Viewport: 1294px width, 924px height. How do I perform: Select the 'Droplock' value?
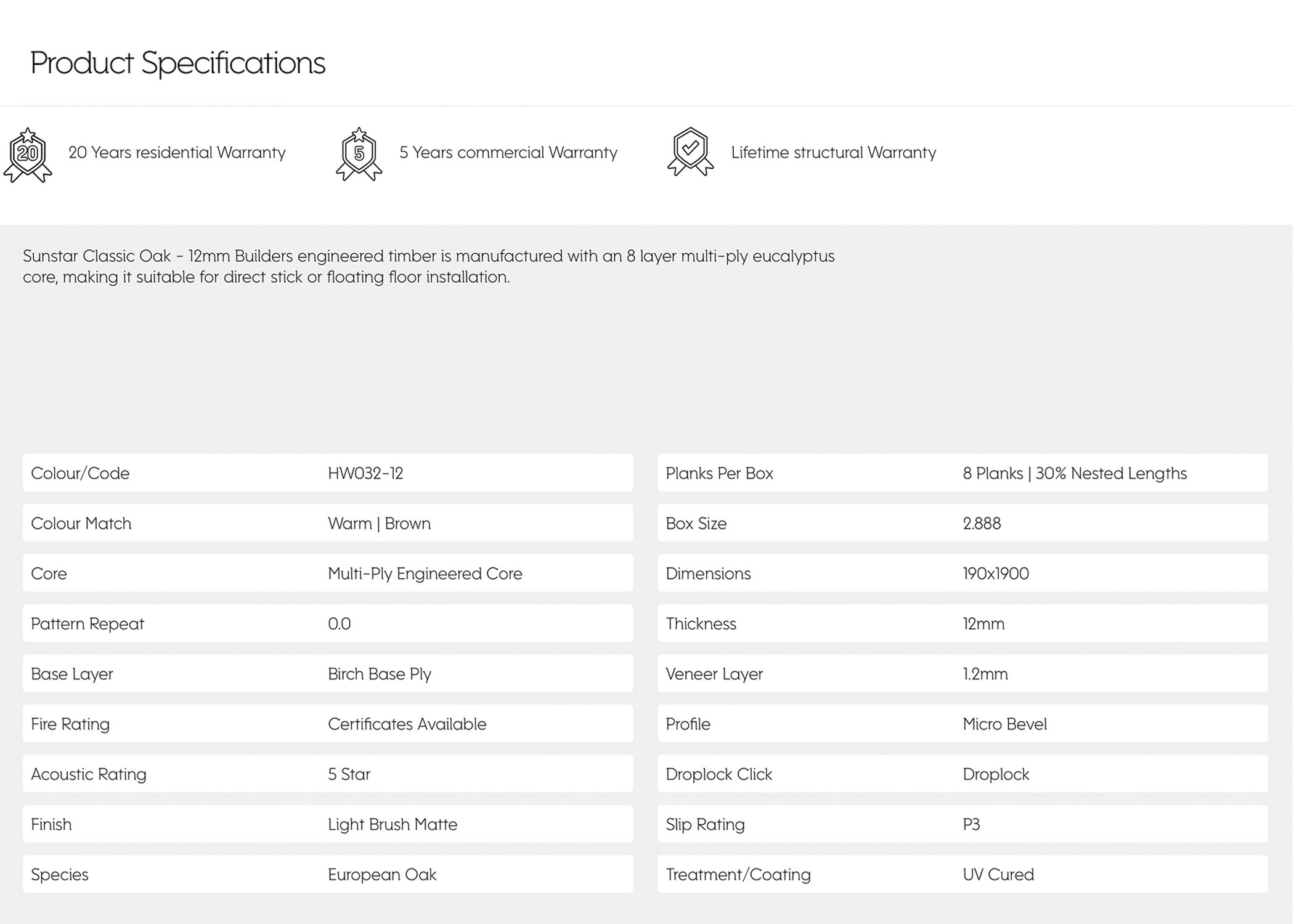996,774
